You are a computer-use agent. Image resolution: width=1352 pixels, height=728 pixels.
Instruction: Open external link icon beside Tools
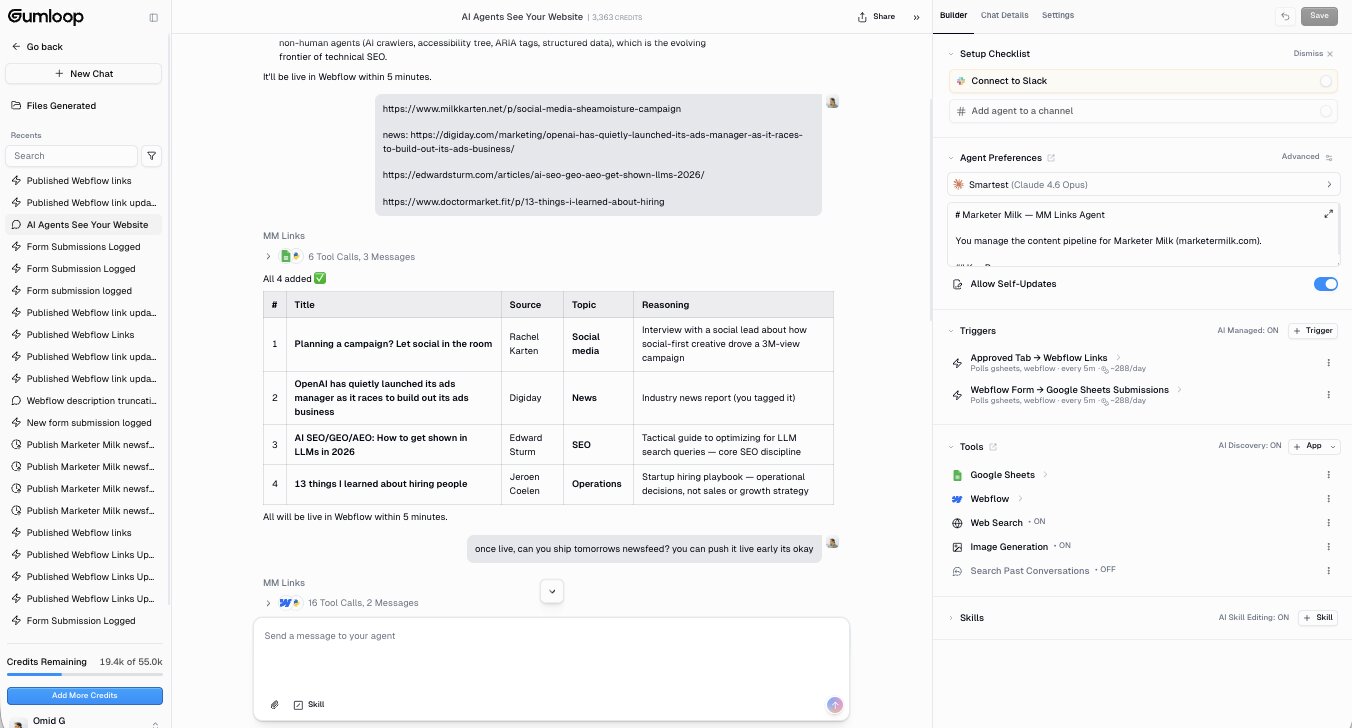click(x=993, y=447)
